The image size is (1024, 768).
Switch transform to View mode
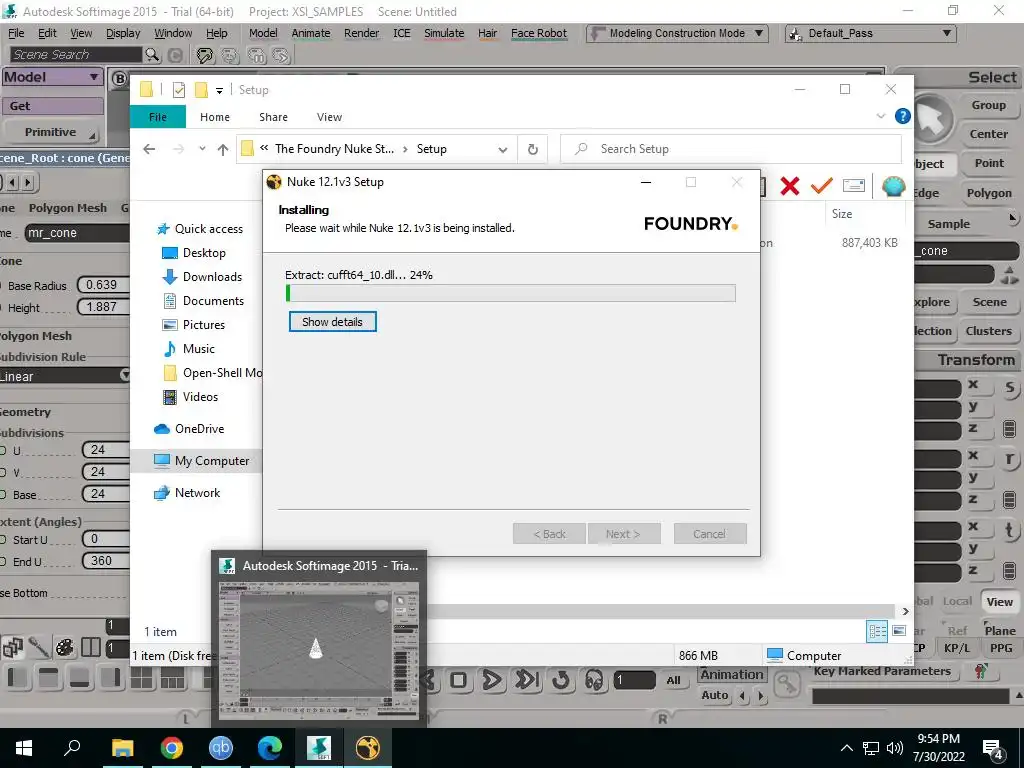(x=999, y=601)
